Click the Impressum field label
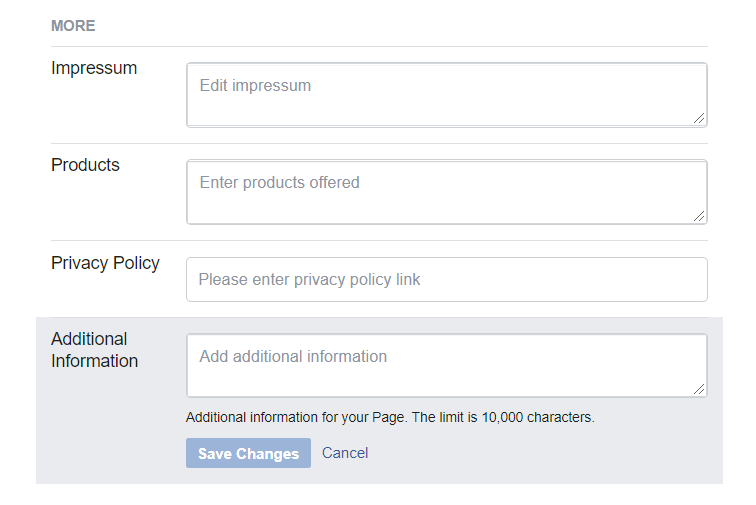Image resolution: width=756 pixels, height=505 pixels. click(x=94, y=68)
